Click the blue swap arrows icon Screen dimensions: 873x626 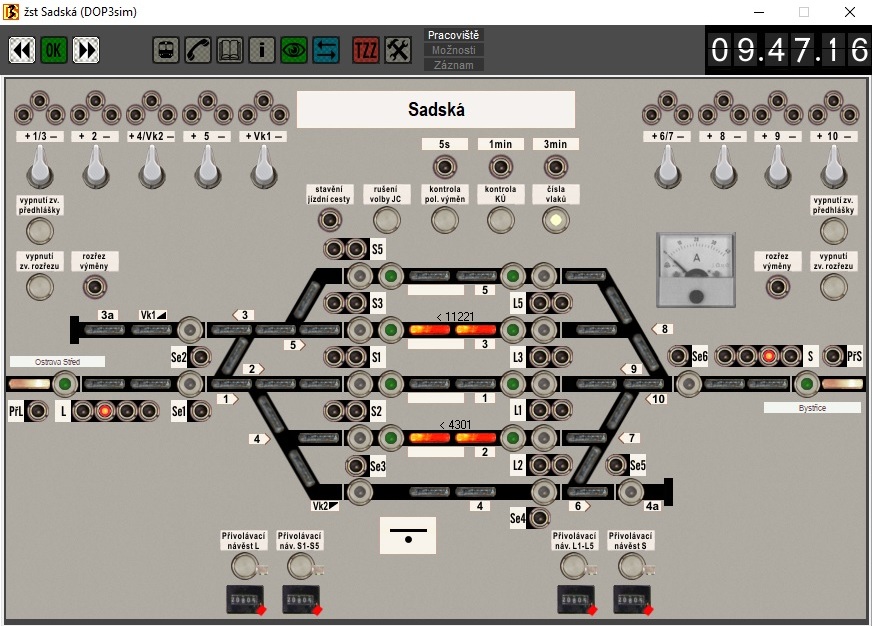[326, 50]
